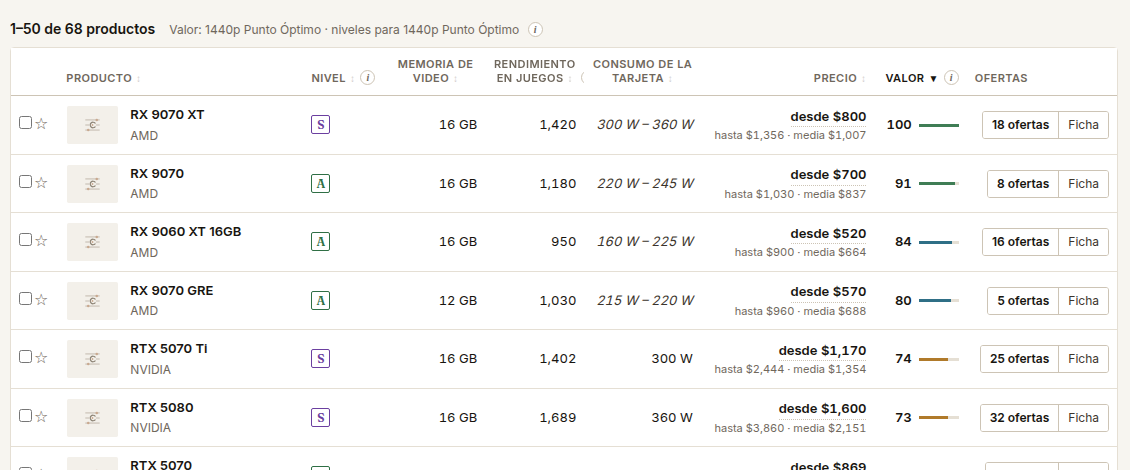The height and width of the screenshot is (470, 1130).
Task: Star the RTX 5080 product
Action: 41,416
